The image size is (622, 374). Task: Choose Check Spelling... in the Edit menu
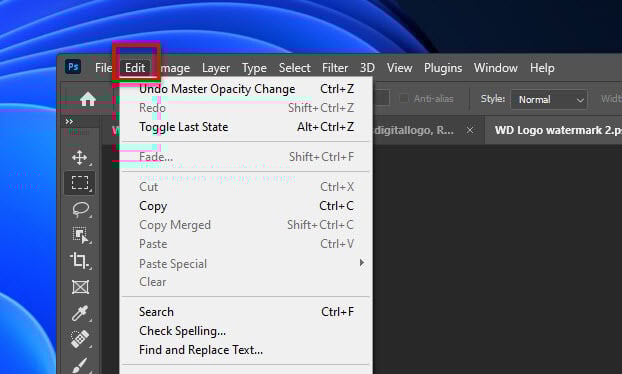coord(246,331)
